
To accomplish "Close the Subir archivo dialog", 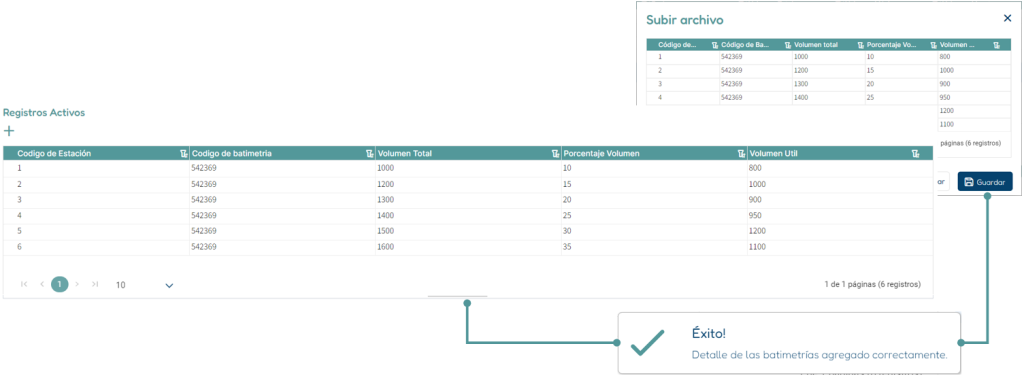I will tap(1007, 18).
